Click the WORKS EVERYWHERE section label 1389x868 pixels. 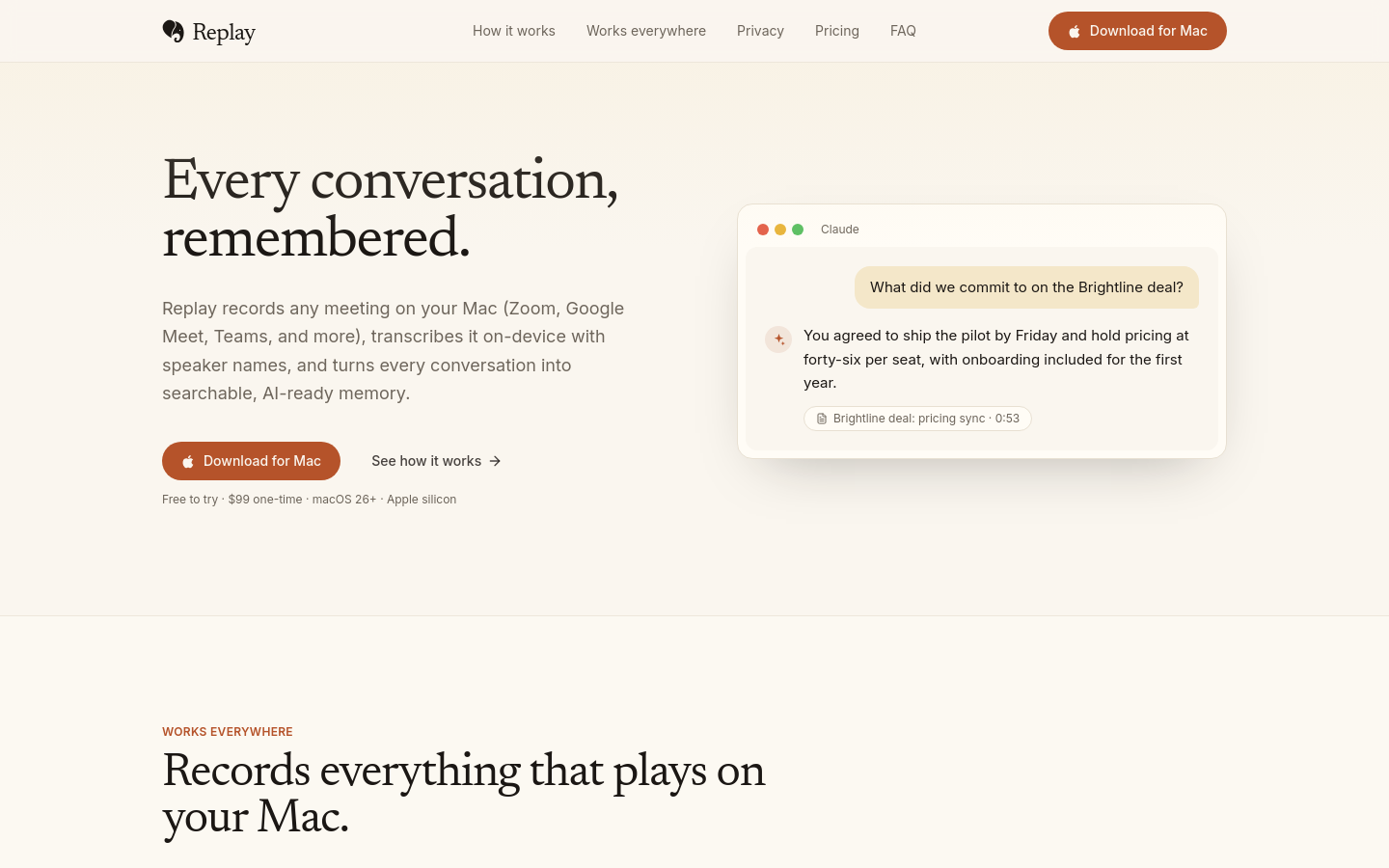pos(228,732)
